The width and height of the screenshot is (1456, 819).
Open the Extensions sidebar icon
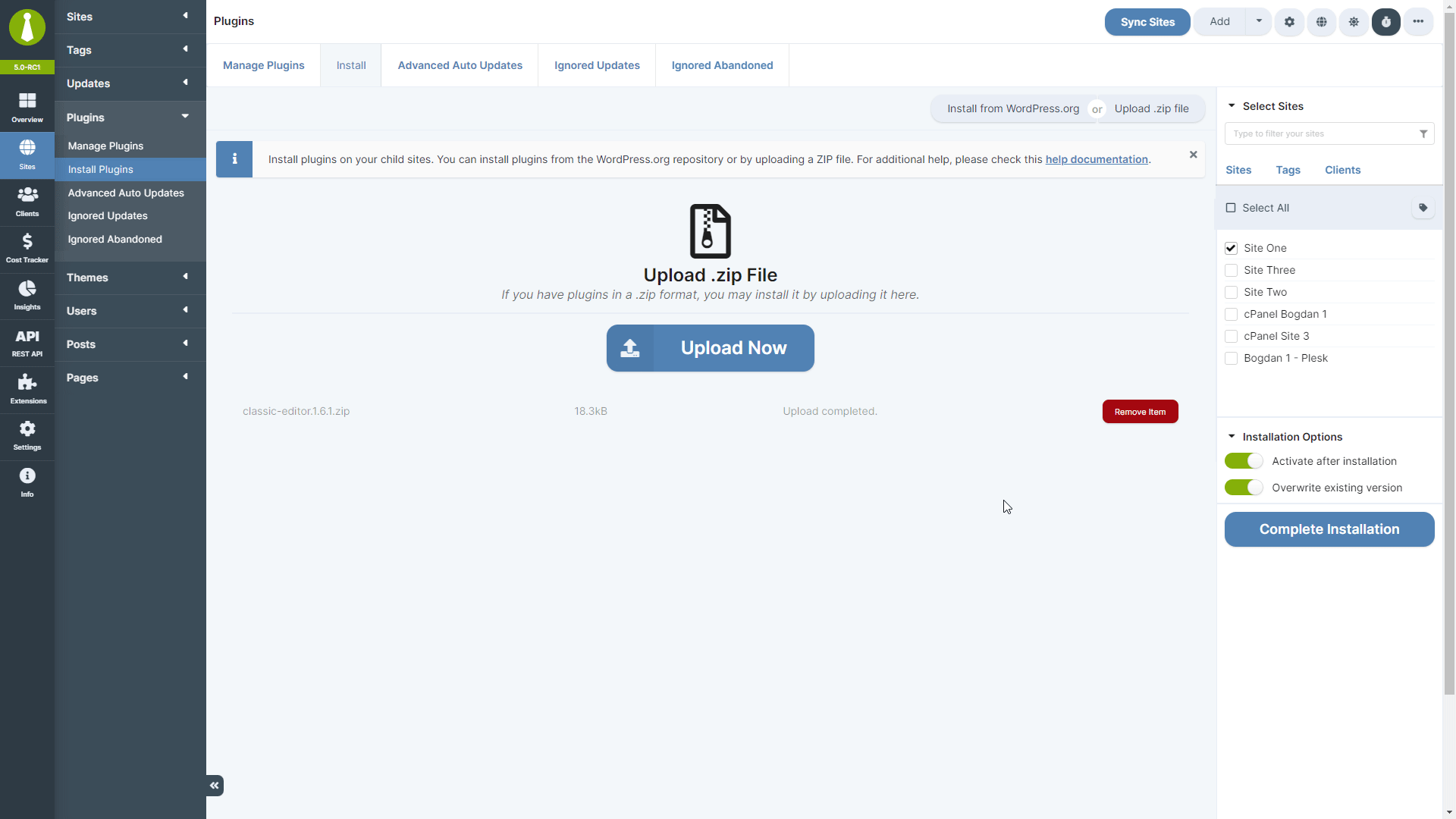point(27,388)
